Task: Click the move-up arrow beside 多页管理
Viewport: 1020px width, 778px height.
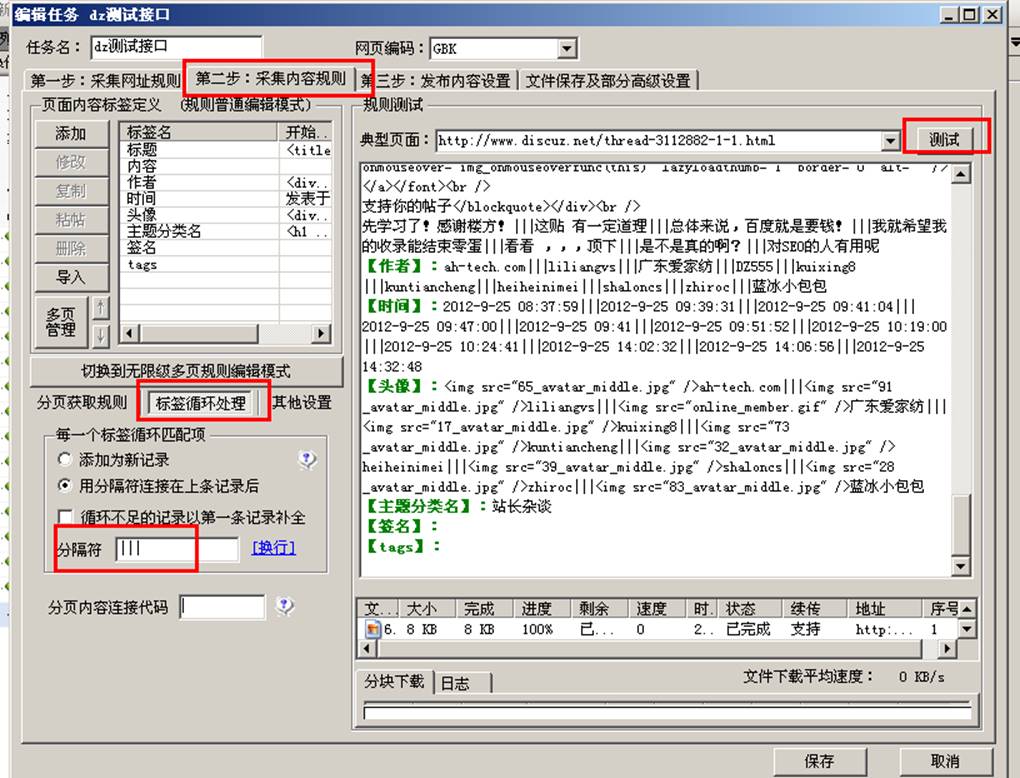Action: coord(100,309)
